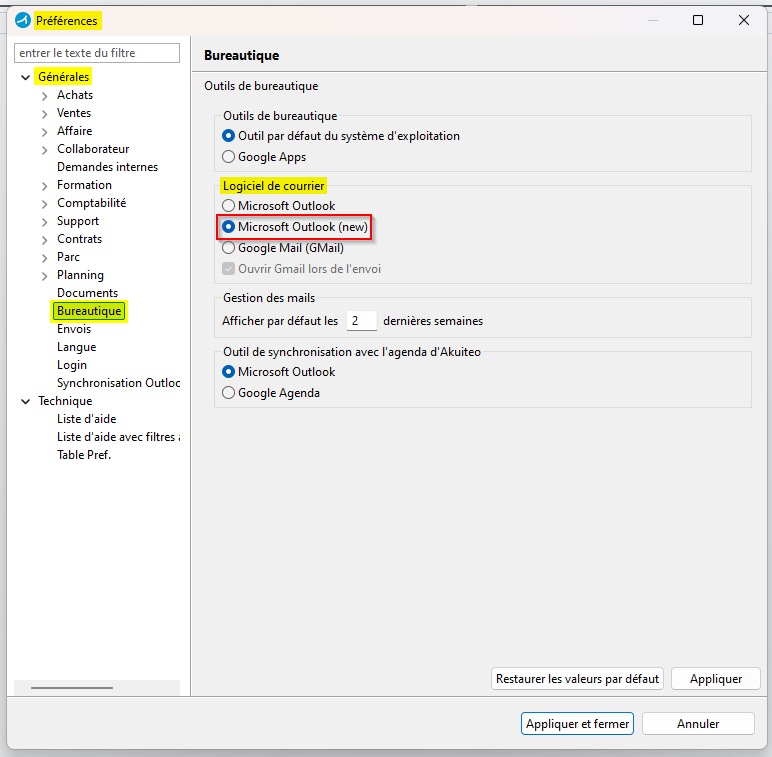Image resolution: width=772 pixels, height=757 pixels.
Task: Open Liste d'aide under Technique
Action: click(x=87, y=419)
